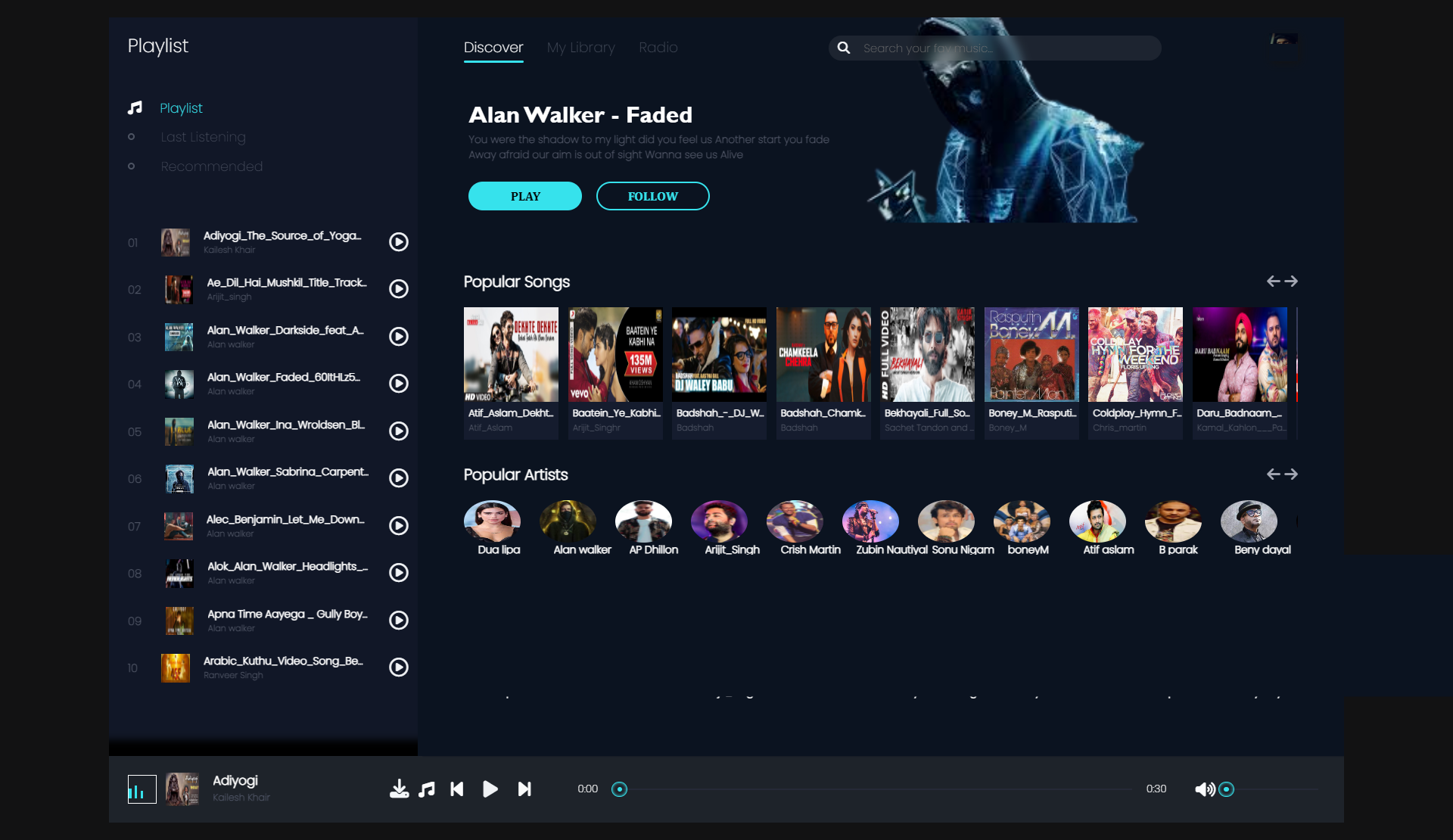Select artist B parak
Screen dimensions: 1453x840
click(1173, 521)
